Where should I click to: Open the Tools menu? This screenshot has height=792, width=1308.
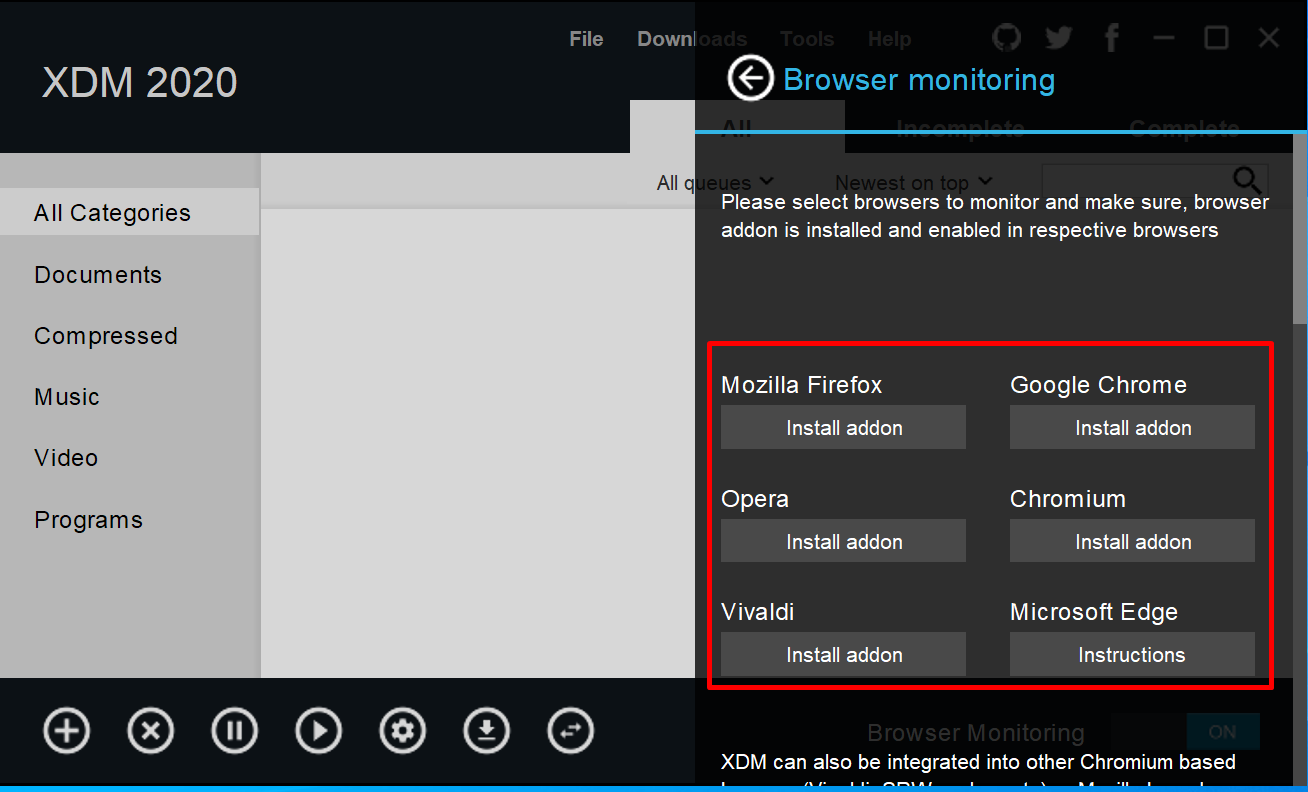[806, 38]
